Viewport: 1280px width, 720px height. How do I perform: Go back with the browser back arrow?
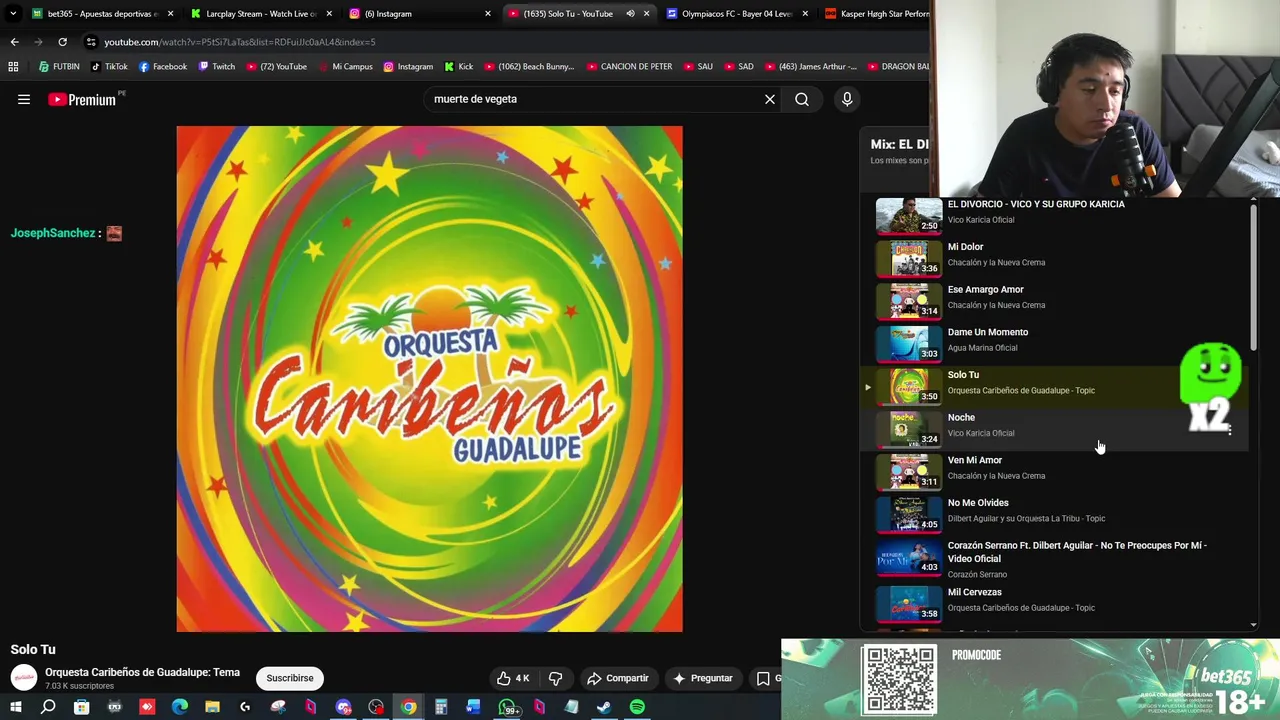pyautogui.click(x=14, y=42)
